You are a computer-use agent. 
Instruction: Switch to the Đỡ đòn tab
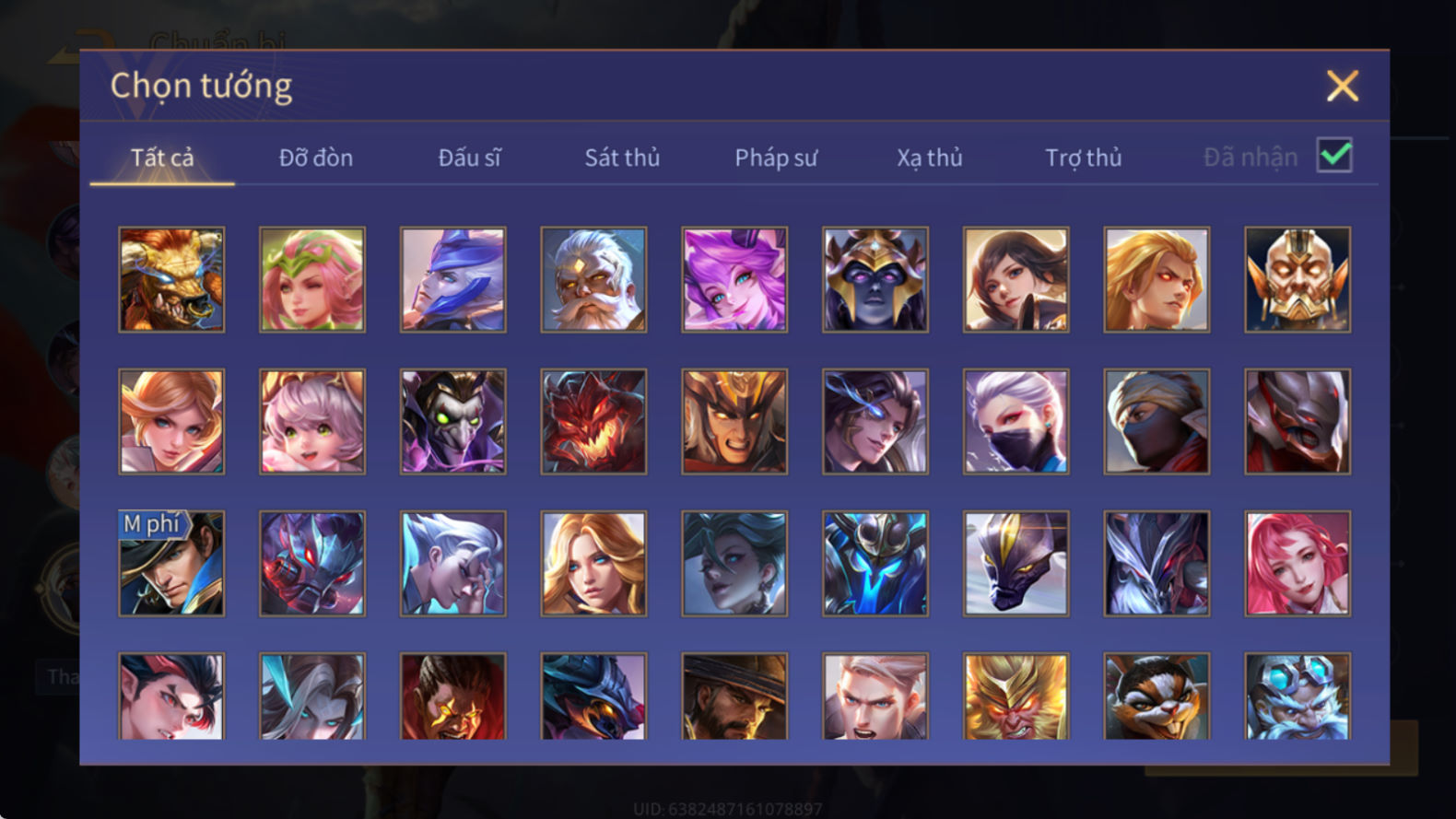coord(316,158)
